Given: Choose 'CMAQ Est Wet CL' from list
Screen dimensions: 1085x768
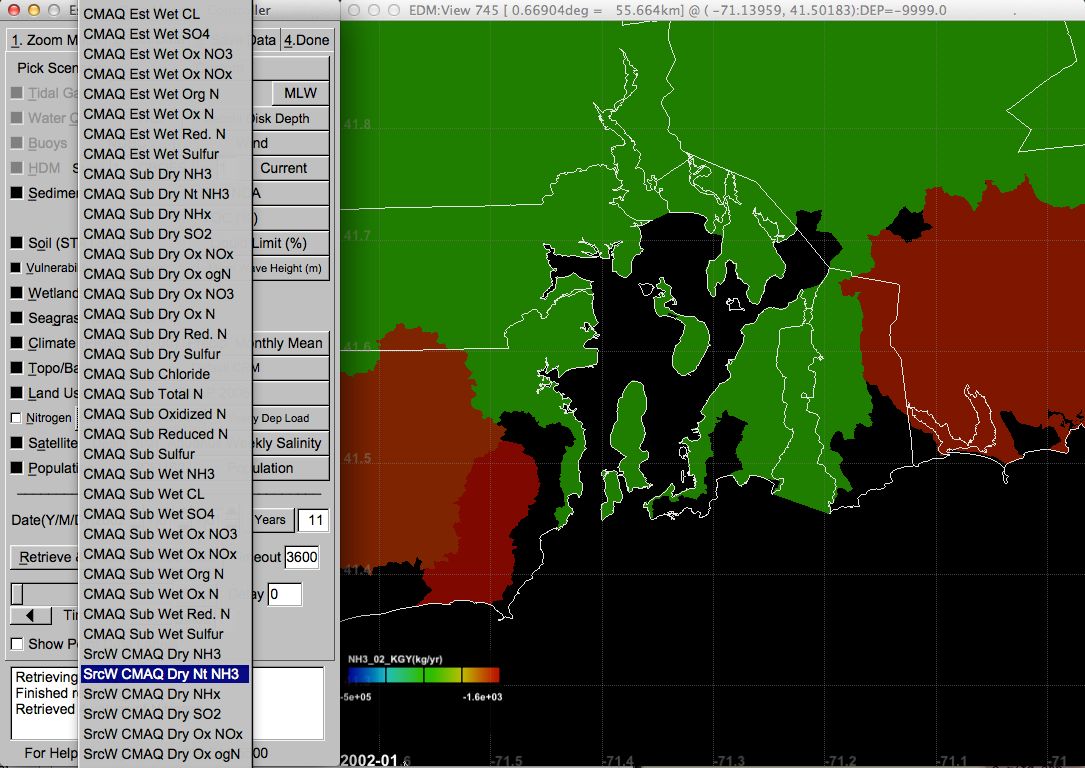Looking at the screenshot, I should [x=141, y=14].
